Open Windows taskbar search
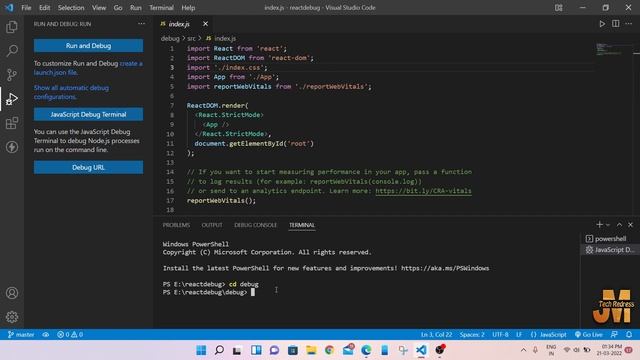This screenshot has width=640, height=360. (x=219, y=350)
